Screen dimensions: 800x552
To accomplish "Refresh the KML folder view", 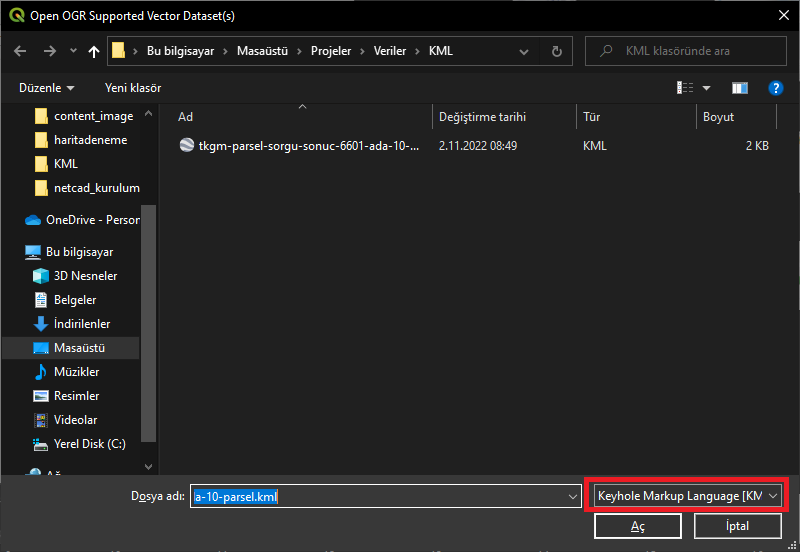I will click(557, 51).
